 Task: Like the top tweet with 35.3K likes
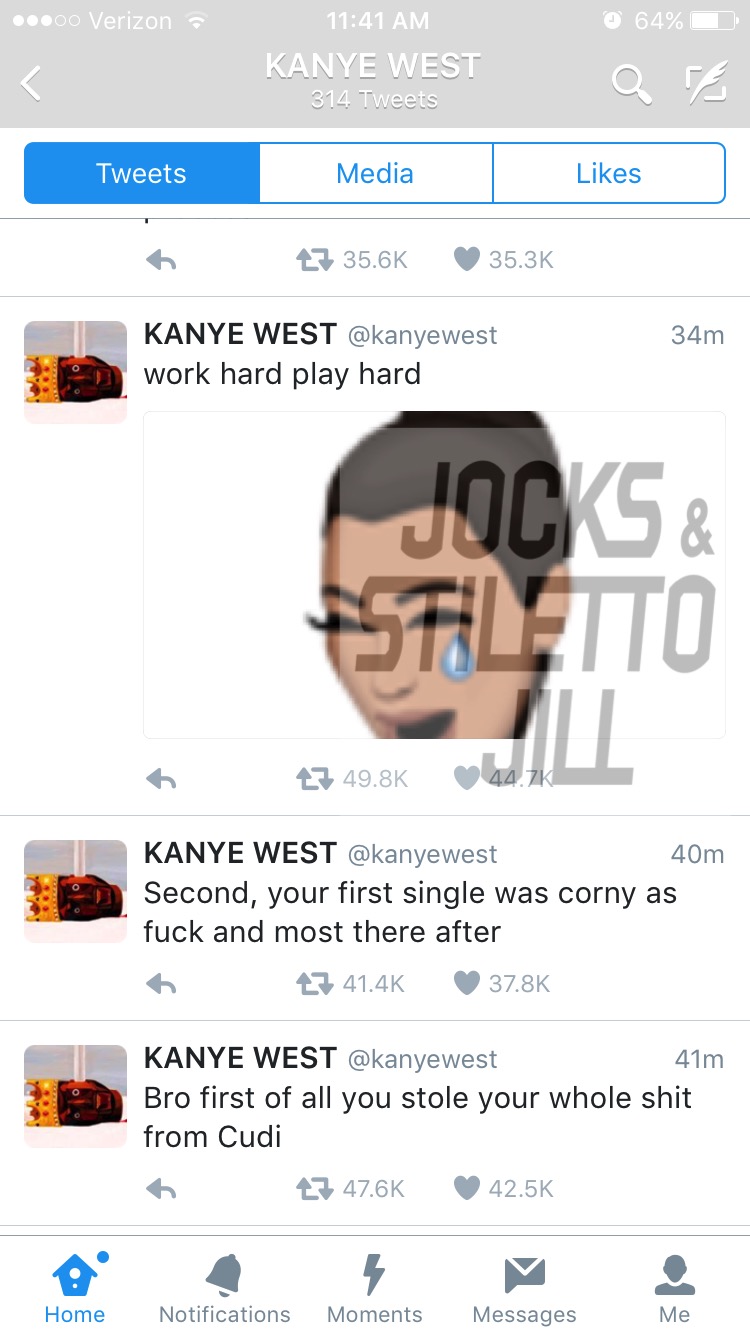click(x=466, y=260)
